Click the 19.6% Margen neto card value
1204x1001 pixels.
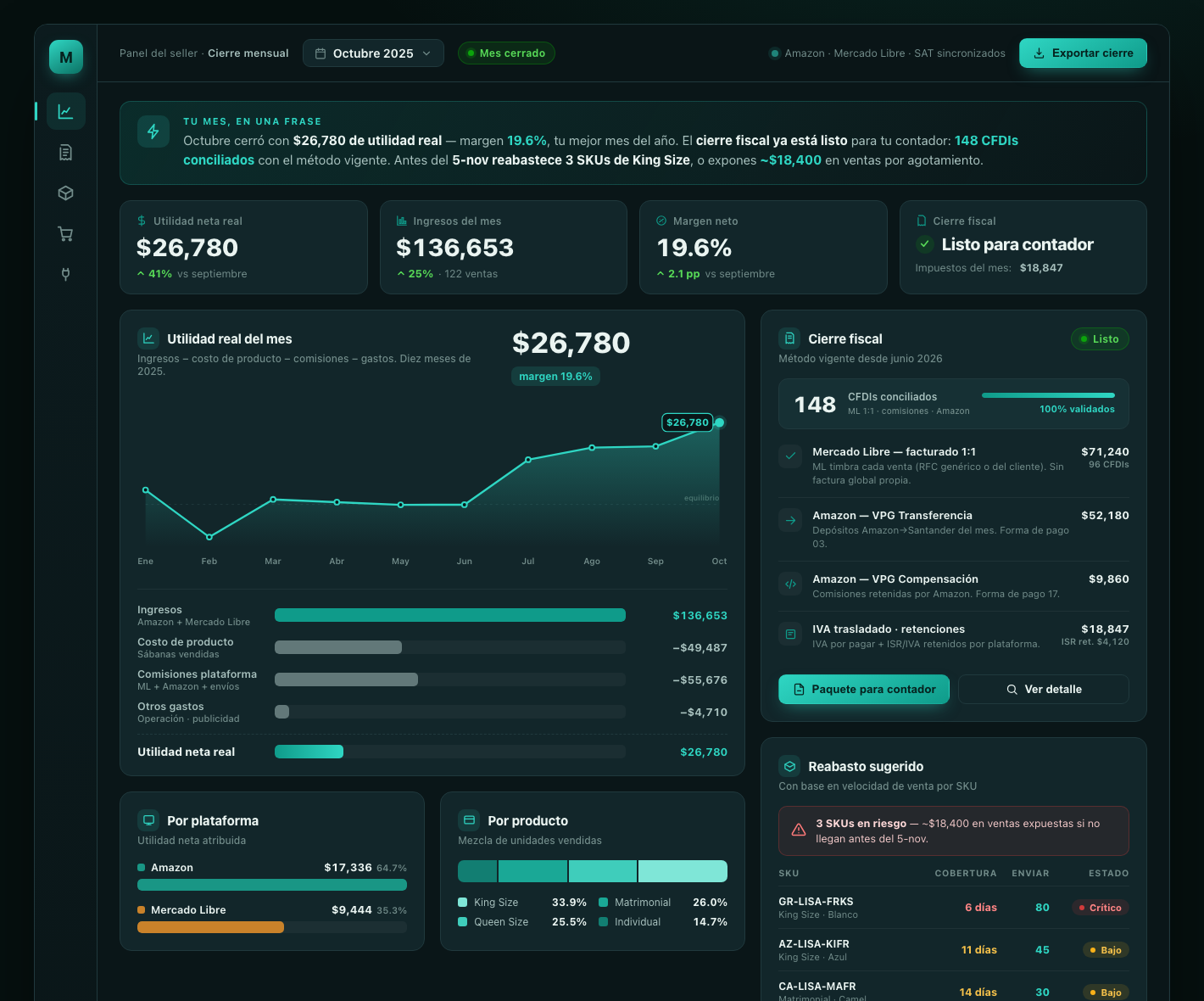point(694,248)
